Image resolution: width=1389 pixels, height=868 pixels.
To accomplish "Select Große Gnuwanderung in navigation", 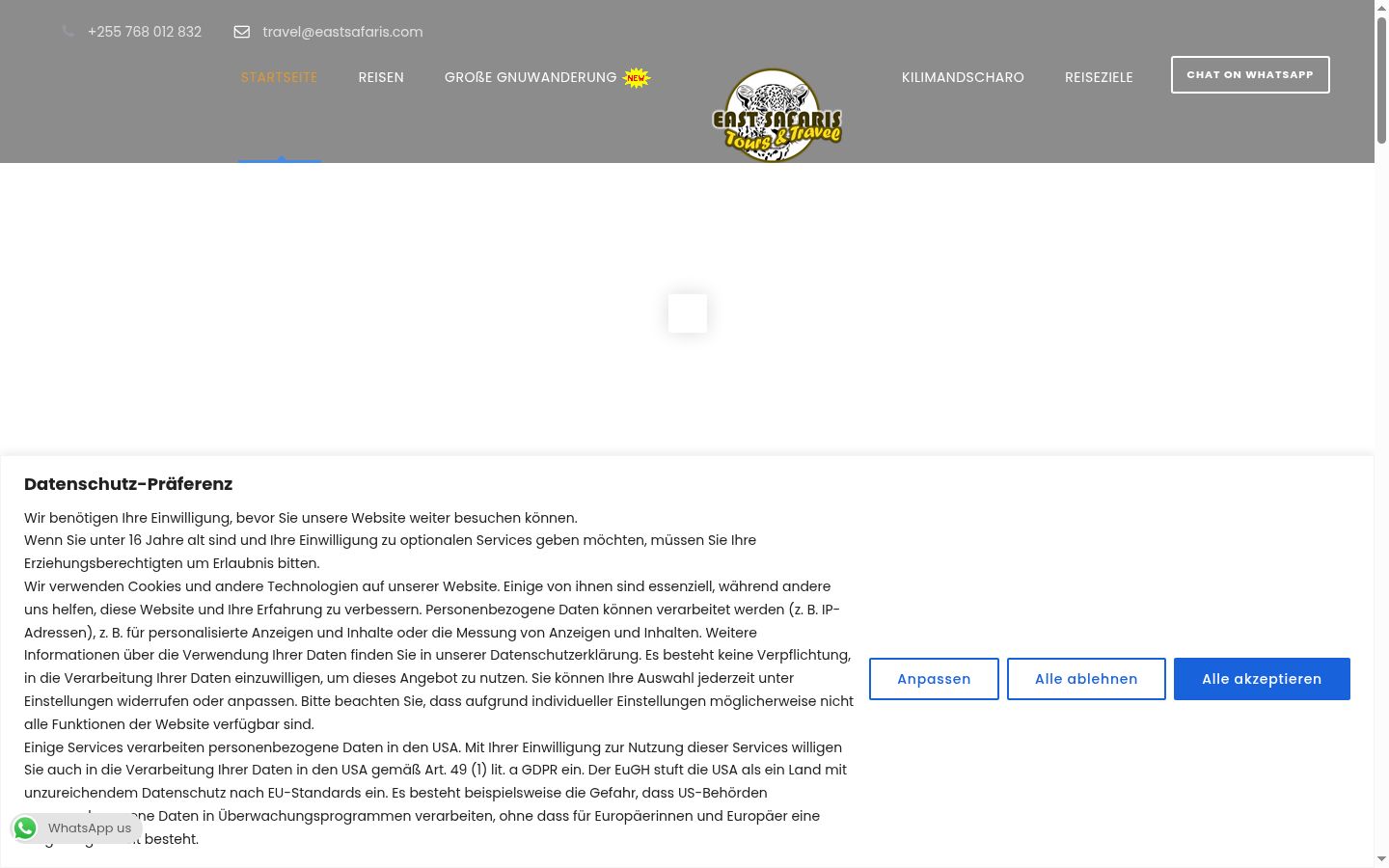I will pyautogui.click(x=531, y=77).
